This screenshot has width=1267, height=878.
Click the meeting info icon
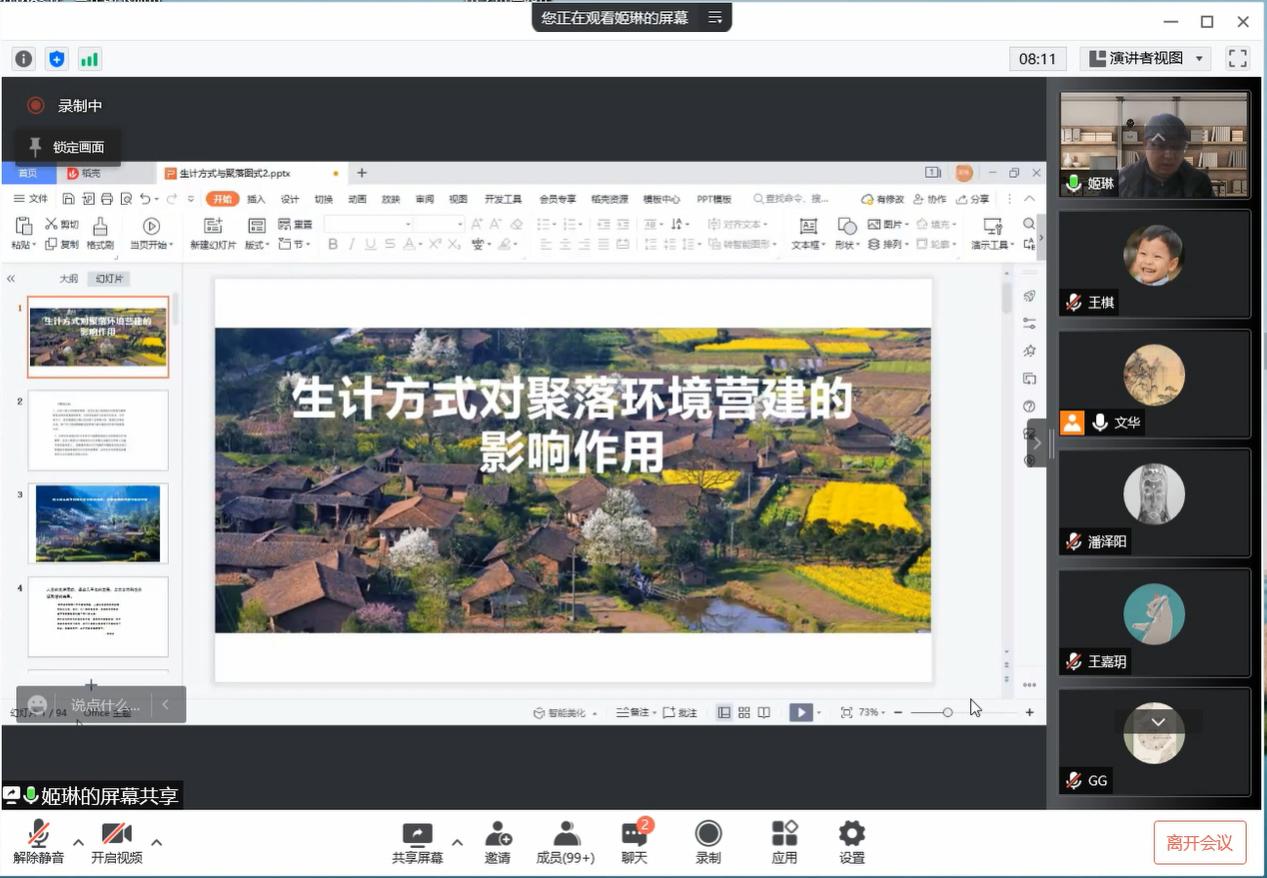coord(24,59)
